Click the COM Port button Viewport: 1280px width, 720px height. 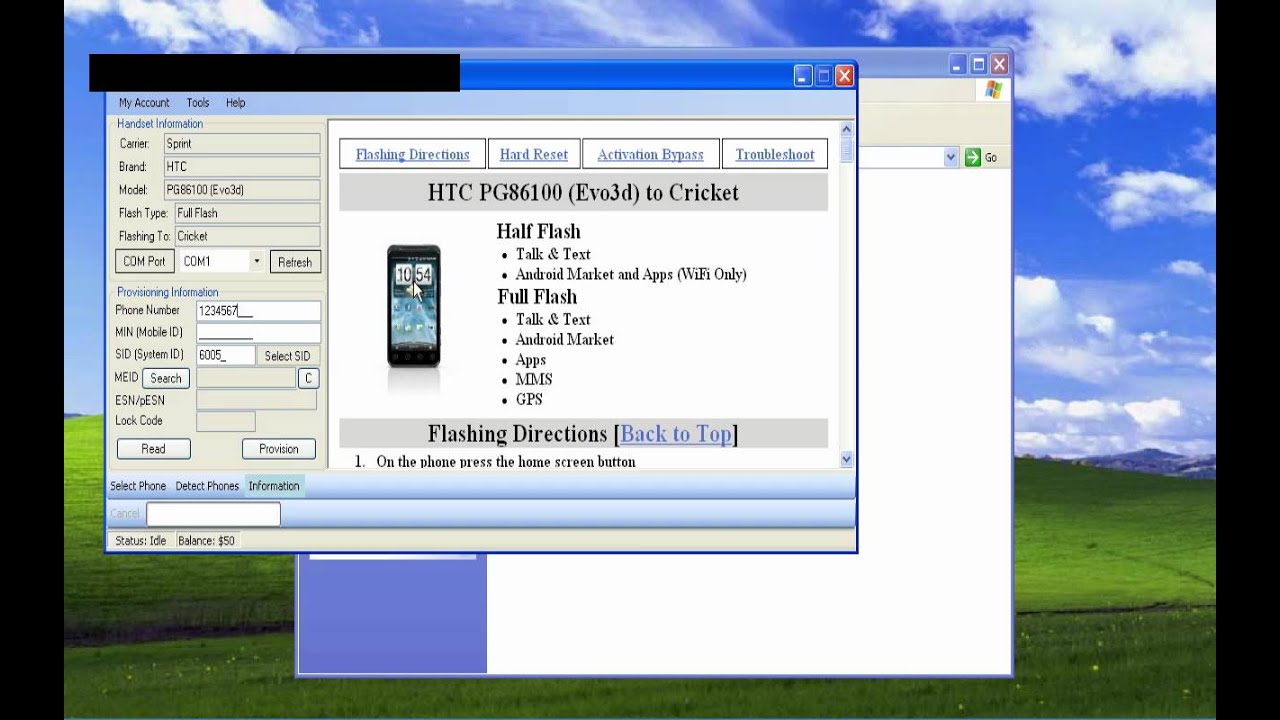click(144, 262)
